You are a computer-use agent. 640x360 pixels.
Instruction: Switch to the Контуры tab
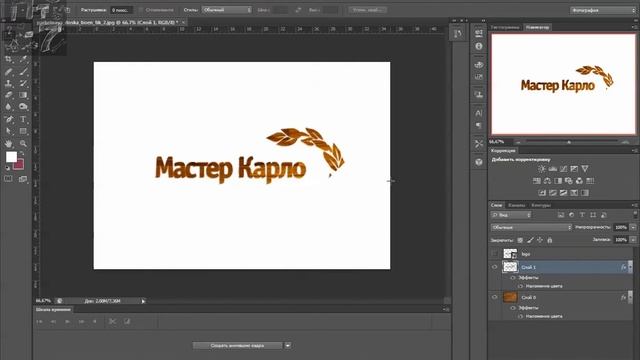pyautogui.click(x=541, y=205)
